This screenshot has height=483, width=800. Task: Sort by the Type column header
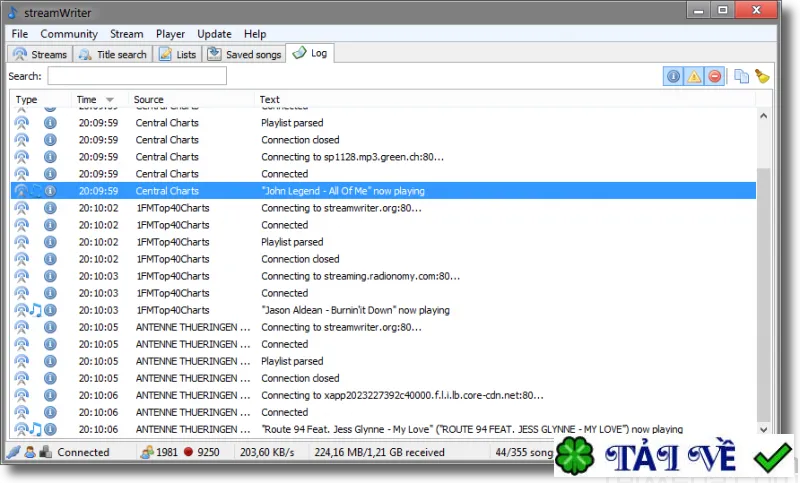(41, 99)
